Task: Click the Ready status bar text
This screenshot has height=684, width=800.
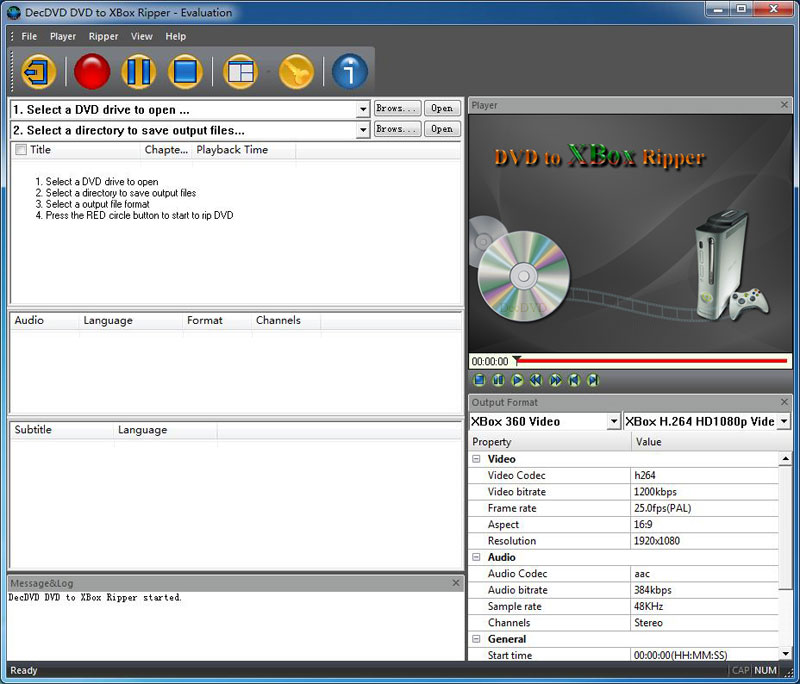Action: (x=23, y=670)
